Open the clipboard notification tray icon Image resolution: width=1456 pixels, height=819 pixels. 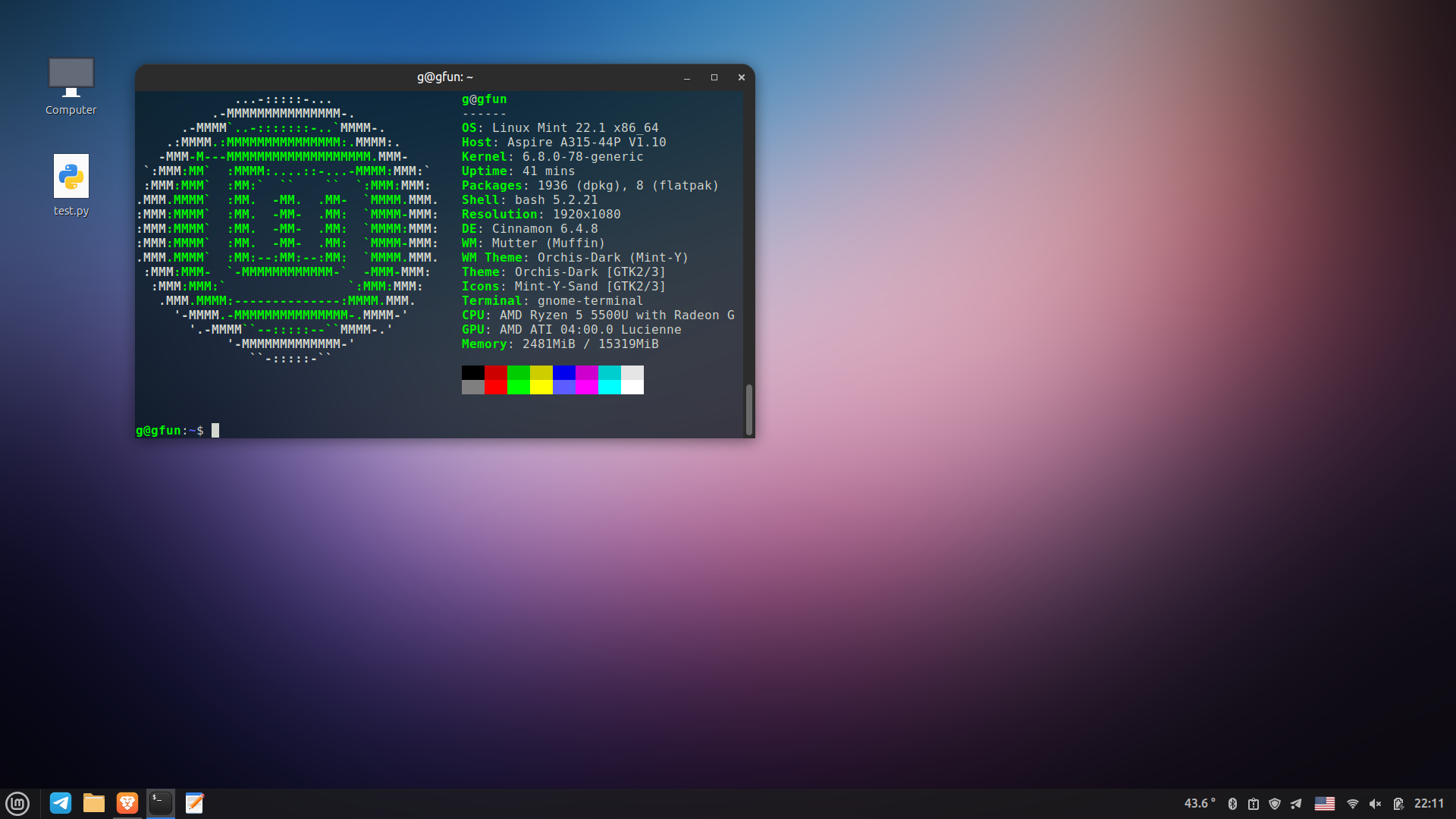click(x=1254, y=804)
